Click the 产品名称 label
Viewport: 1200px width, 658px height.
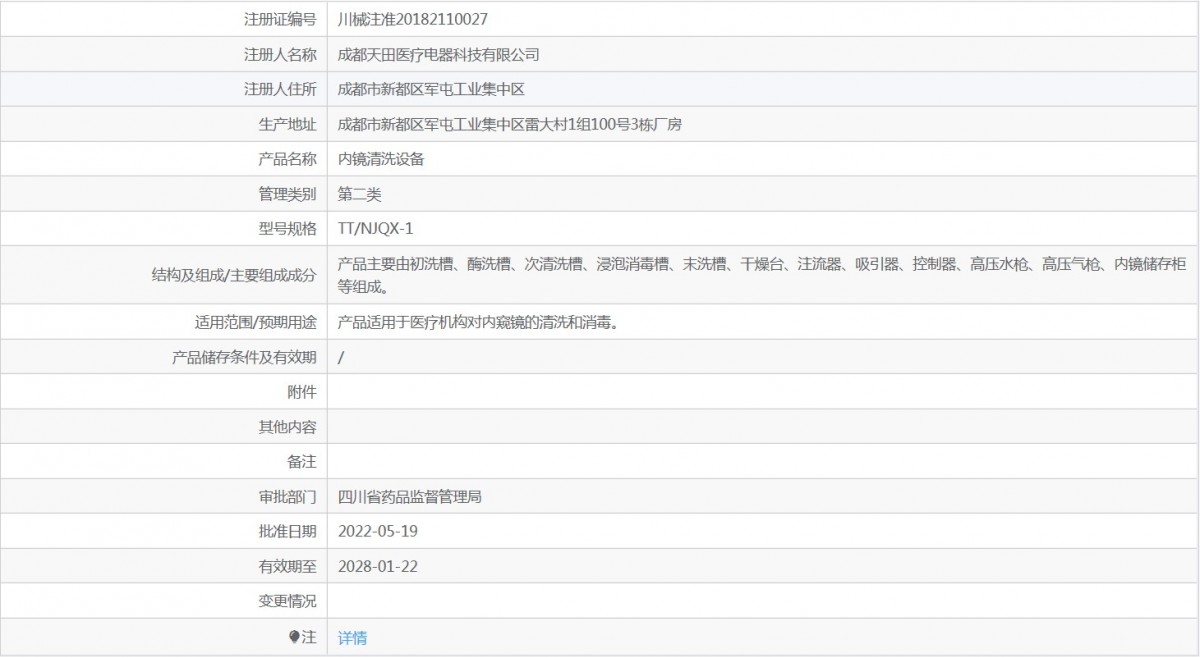point(287,158)
